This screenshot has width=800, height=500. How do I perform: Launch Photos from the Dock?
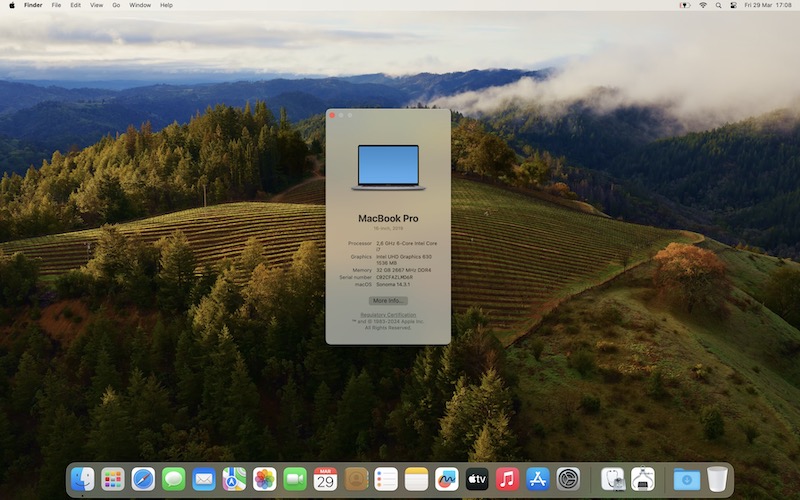coord(265,479)
